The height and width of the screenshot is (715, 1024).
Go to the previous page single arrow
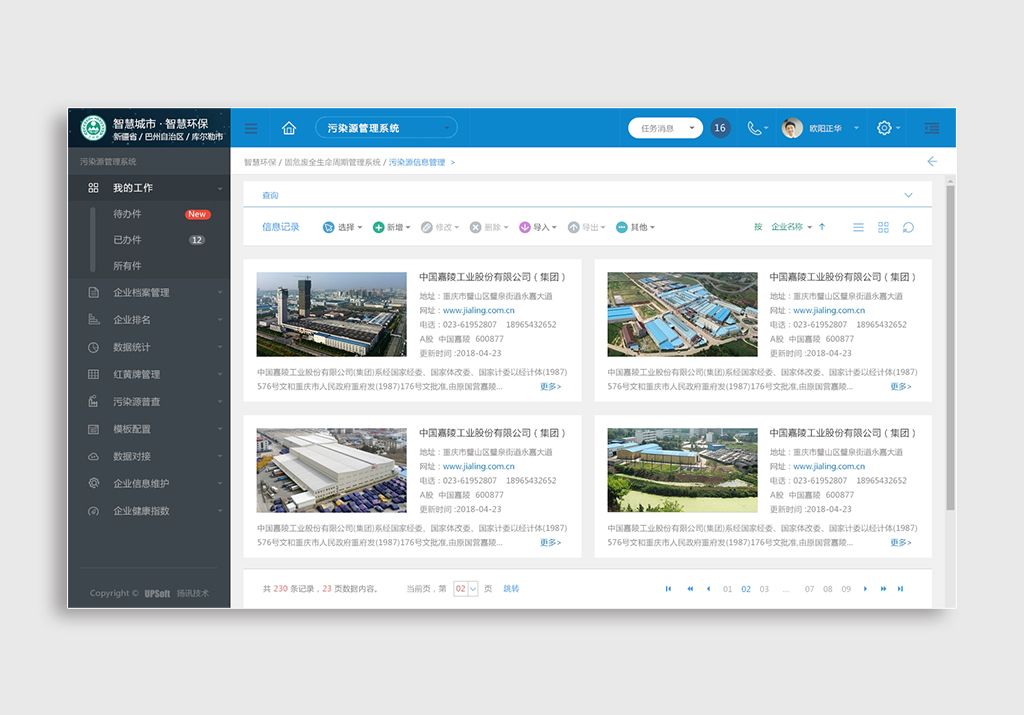(x=709, y=588)
